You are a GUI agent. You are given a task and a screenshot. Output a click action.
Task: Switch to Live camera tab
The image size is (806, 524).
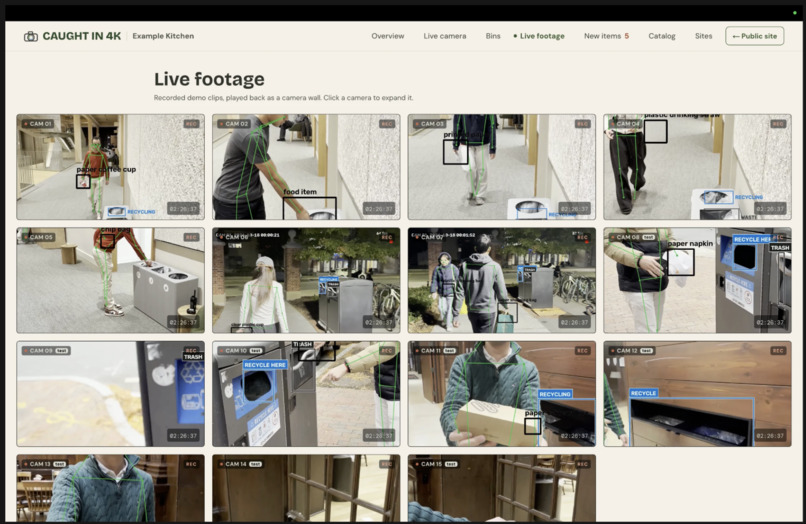pyautogui.click(x=445, y=36)
